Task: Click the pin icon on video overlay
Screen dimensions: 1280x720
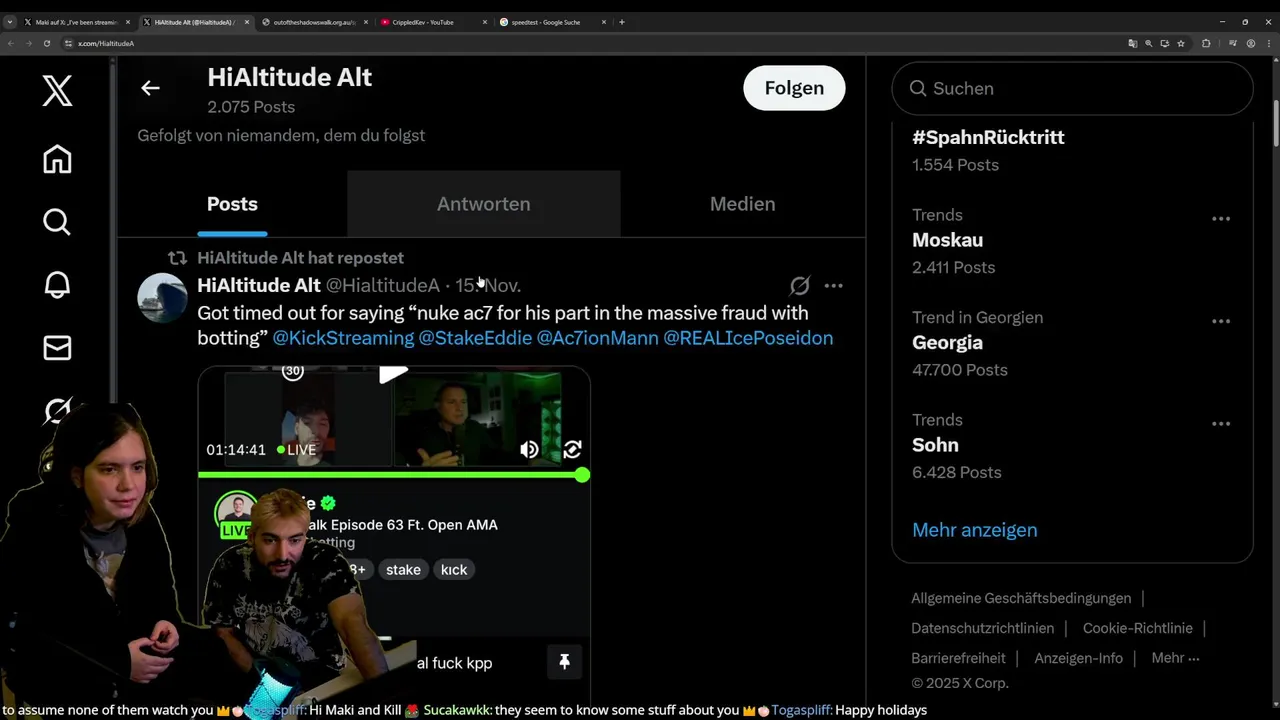Action: tap(564, 661)
